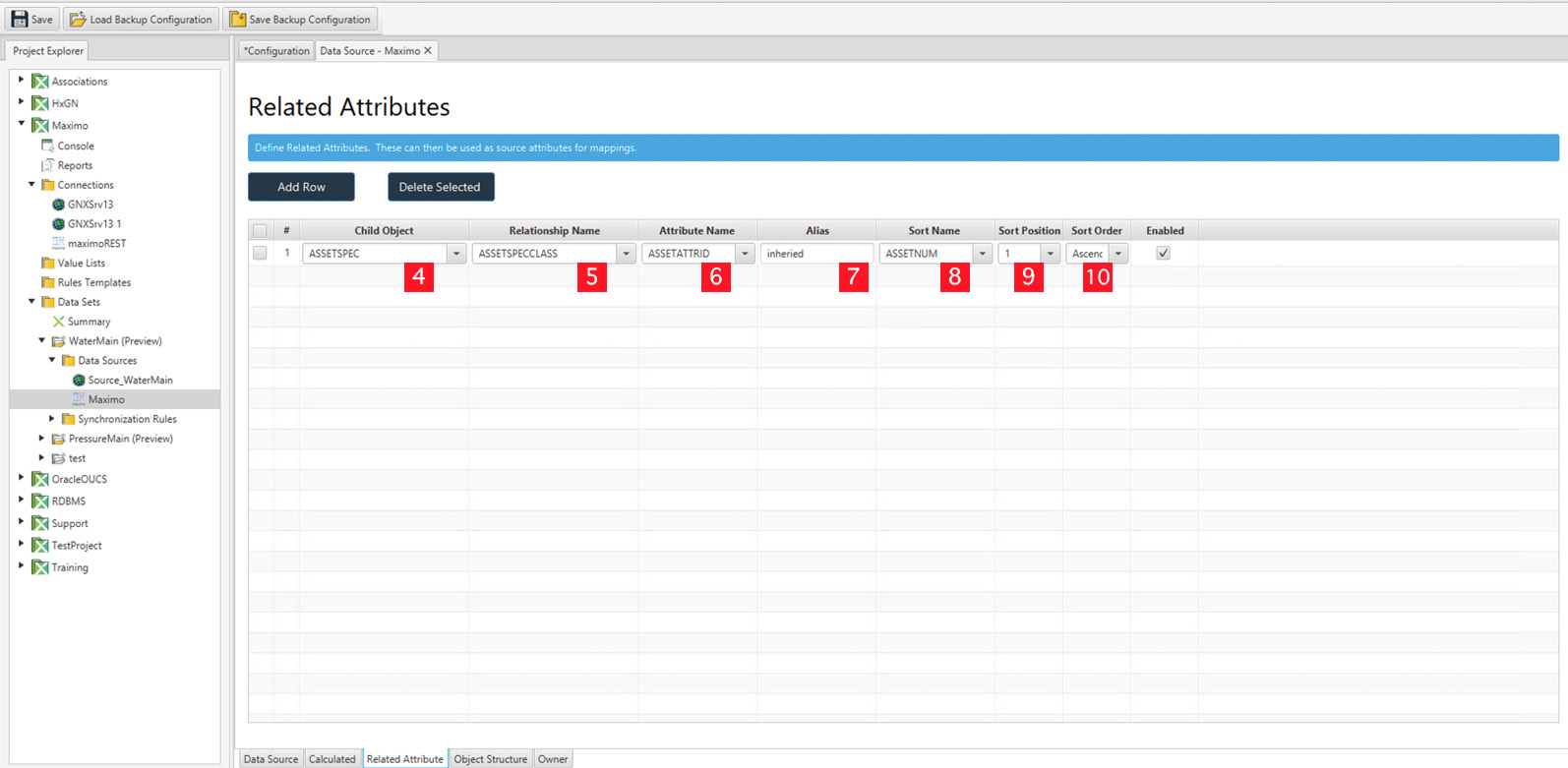
Task: Expand the PressureMain (Preview) data set
Action: [x=41, y=439]
